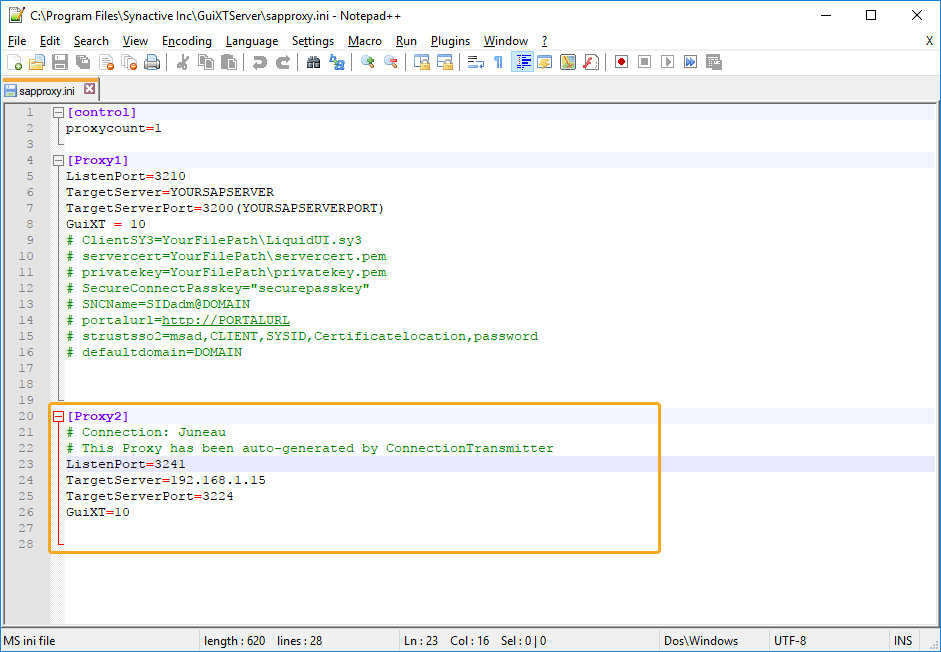The image size is (941, 652).
Task: Open the File menu
Action: pyautogui.click(x=17, y=41)
